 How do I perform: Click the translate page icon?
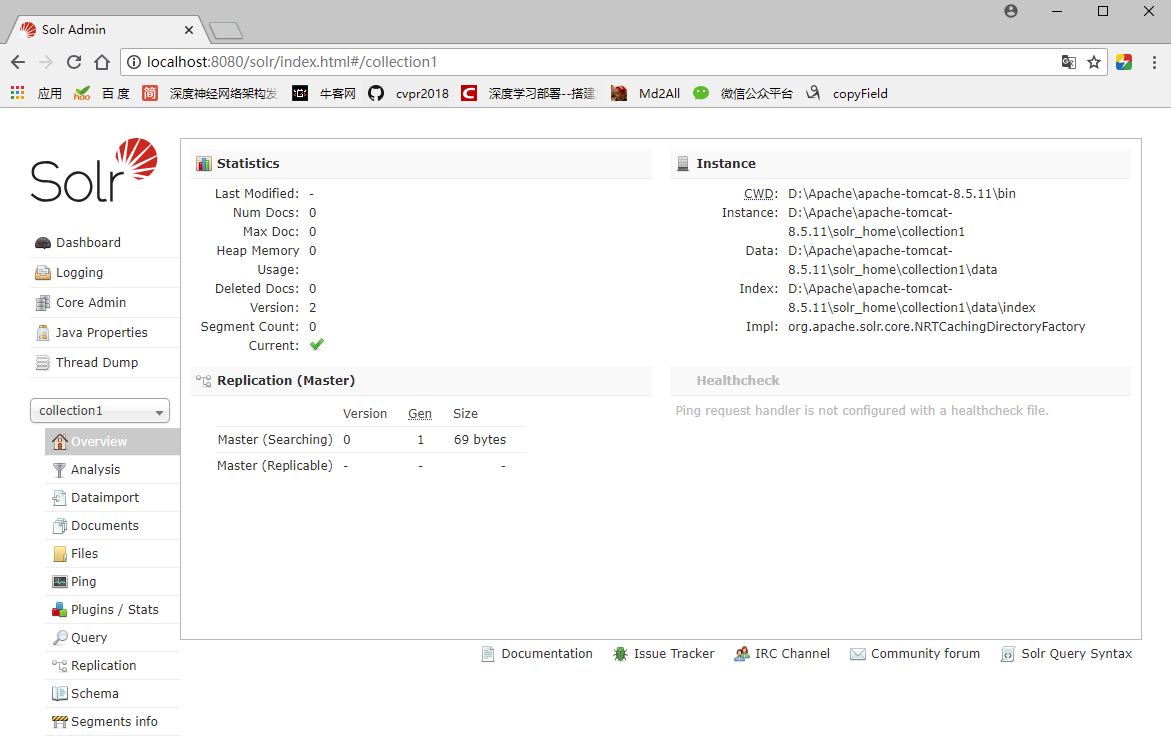[x=1069, y=62]
